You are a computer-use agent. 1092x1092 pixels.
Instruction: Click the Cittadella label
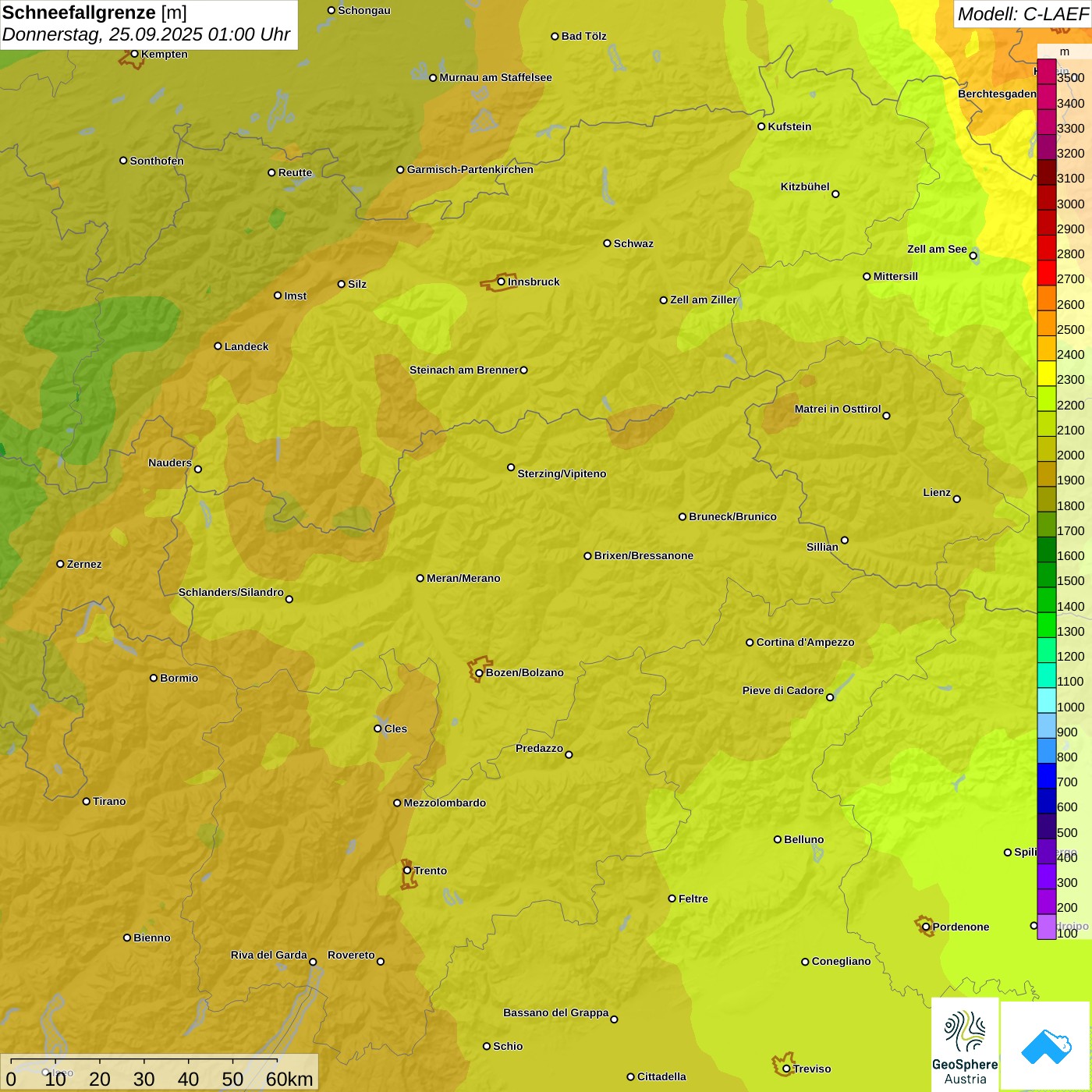661,1076
